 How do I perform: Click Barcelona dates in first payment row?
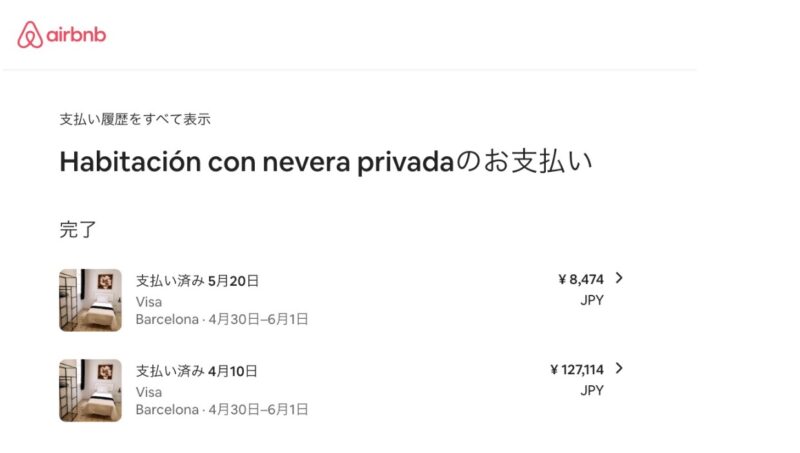[x=222, y=319]
